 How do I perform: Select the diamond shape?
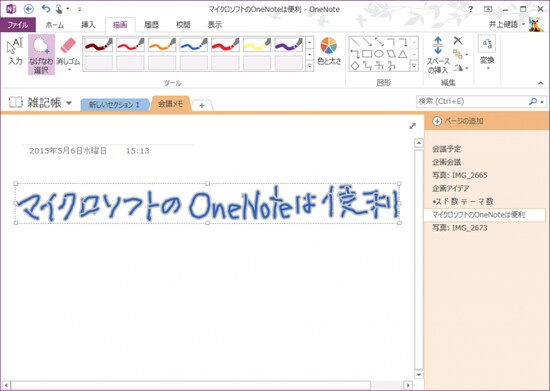355,66
